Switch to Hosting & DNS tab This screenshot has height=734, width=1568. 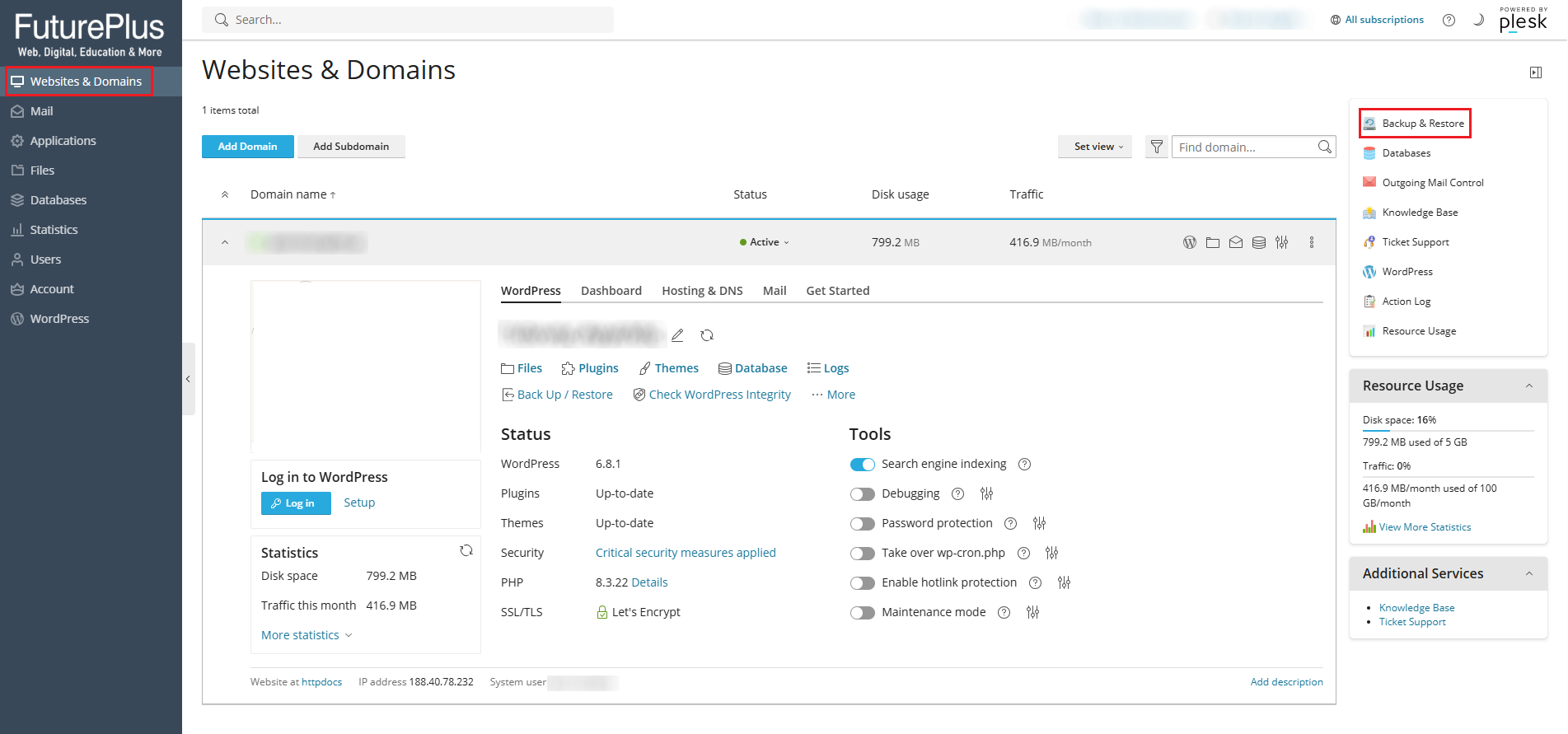[702, 291]
